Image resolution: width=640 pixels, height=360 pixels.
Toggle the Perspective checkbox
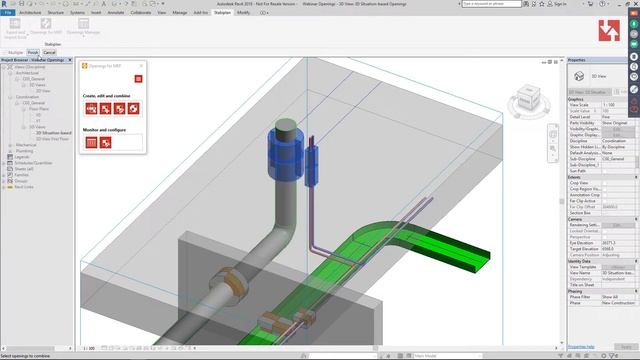pos(605,237)
